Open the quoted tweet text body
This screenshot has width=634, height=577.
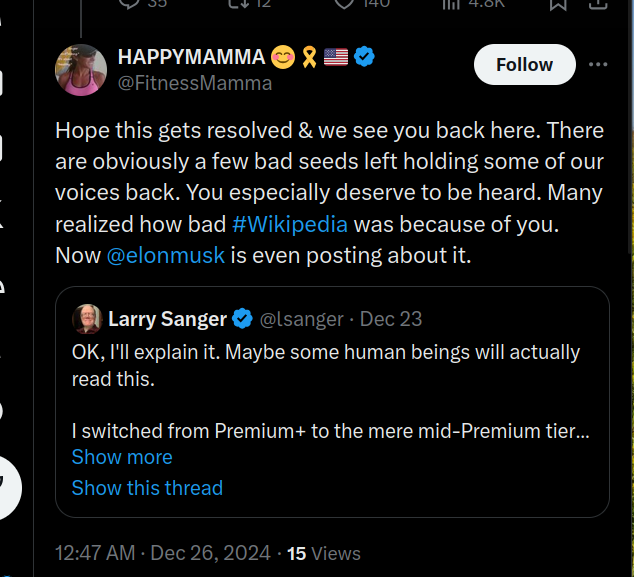326,365
